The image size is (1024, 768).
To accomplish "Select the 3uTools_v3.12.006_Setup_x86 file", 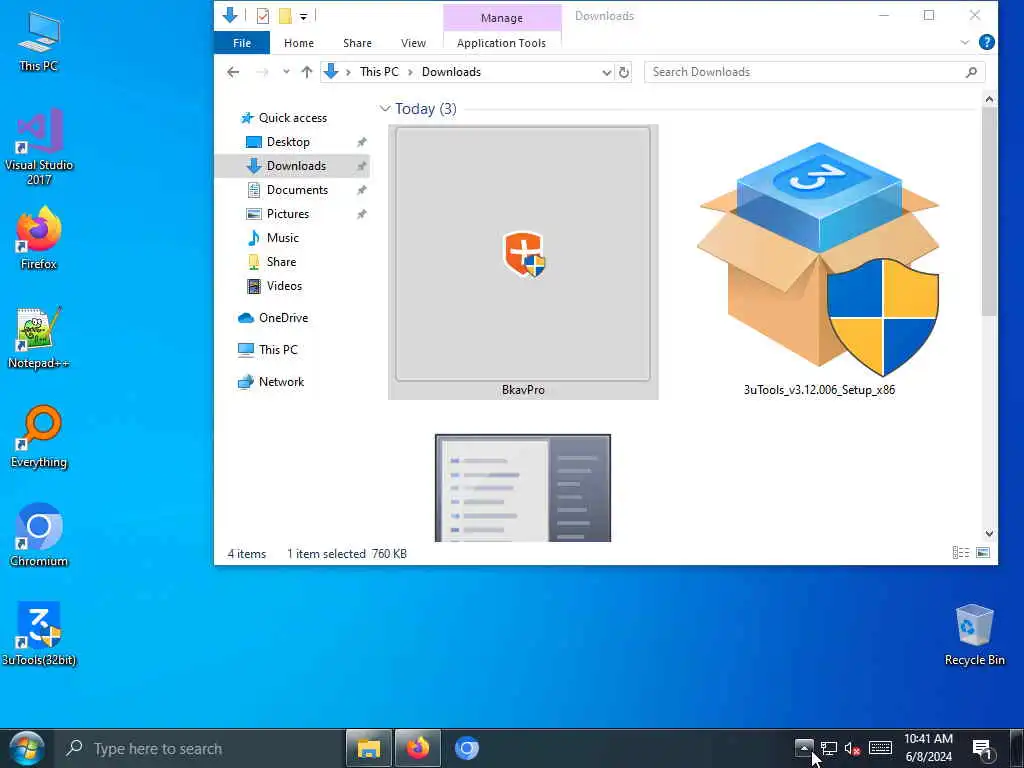I will click(819, 262).
